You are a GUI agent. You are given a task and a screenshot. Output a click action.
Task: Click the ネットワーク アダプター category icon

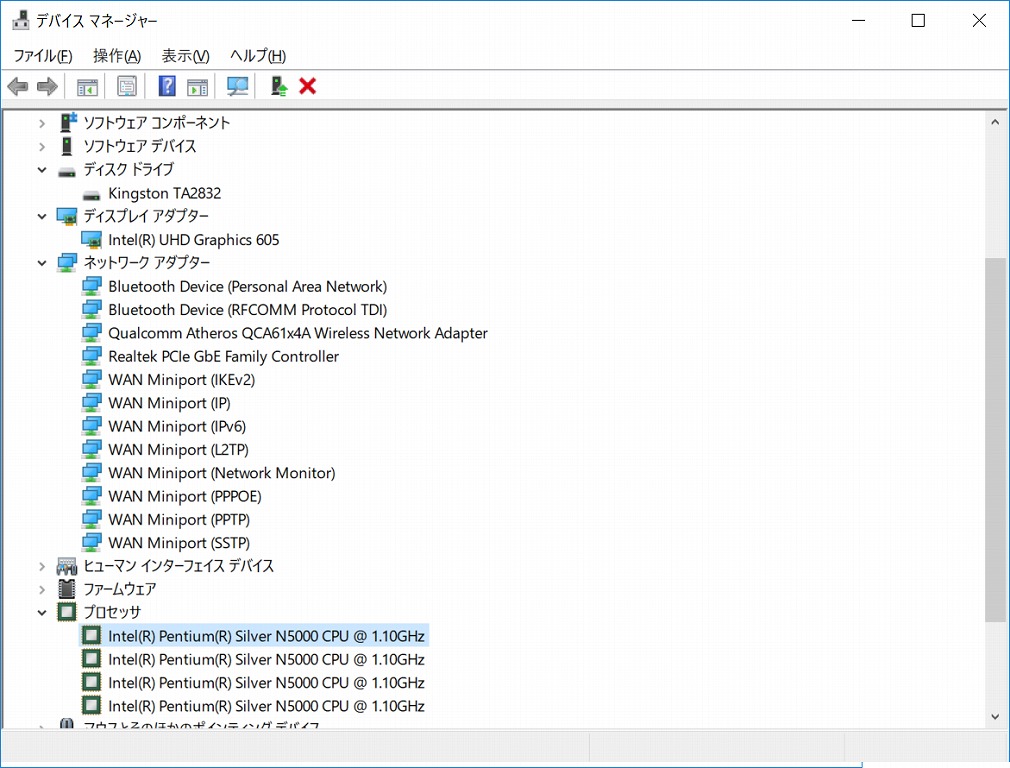click(x=66, y=262)
